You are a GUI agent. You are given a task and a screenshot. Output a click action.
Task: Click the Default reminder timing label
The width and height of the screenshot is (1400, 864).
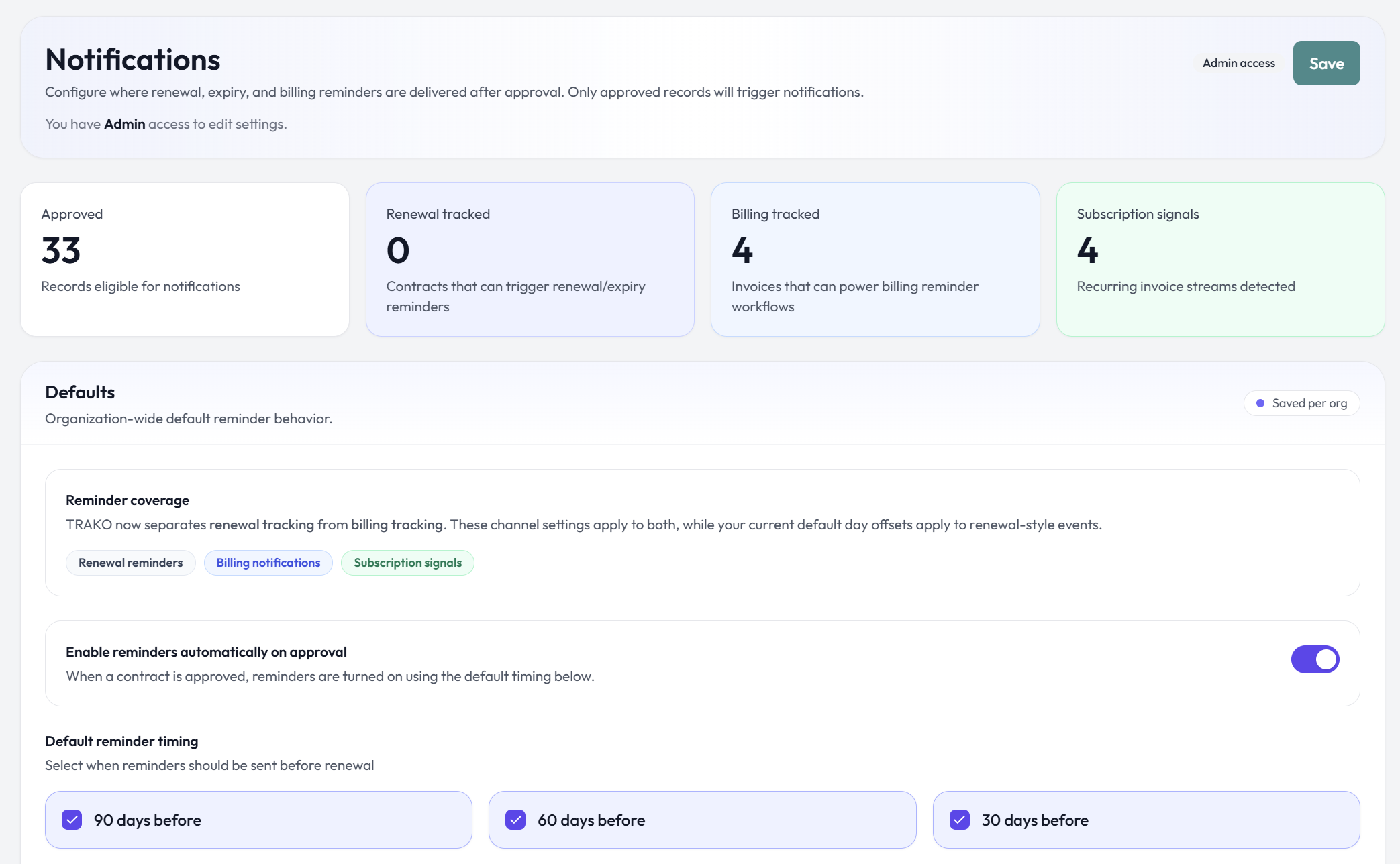click(121, 741)
